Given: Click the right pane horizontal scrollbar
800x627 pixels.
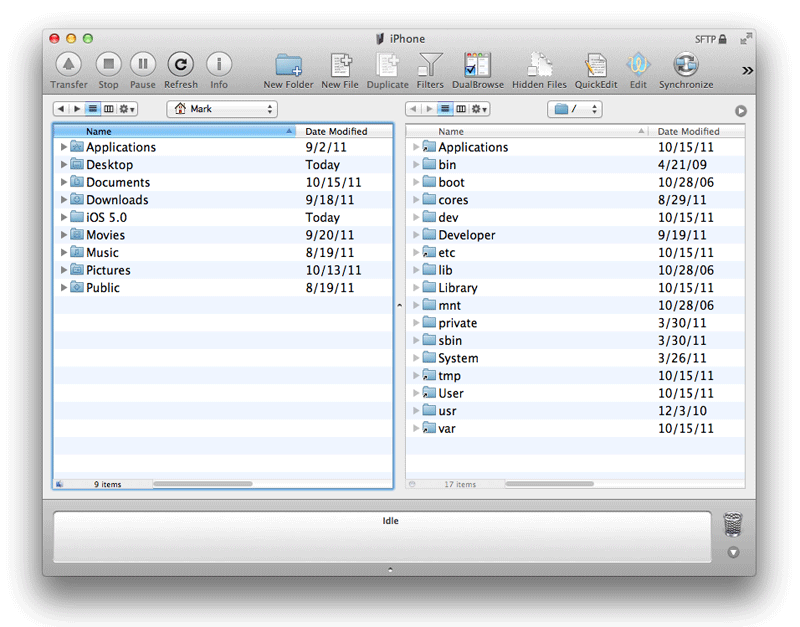Looking at the screenshot, I should 549,484.
